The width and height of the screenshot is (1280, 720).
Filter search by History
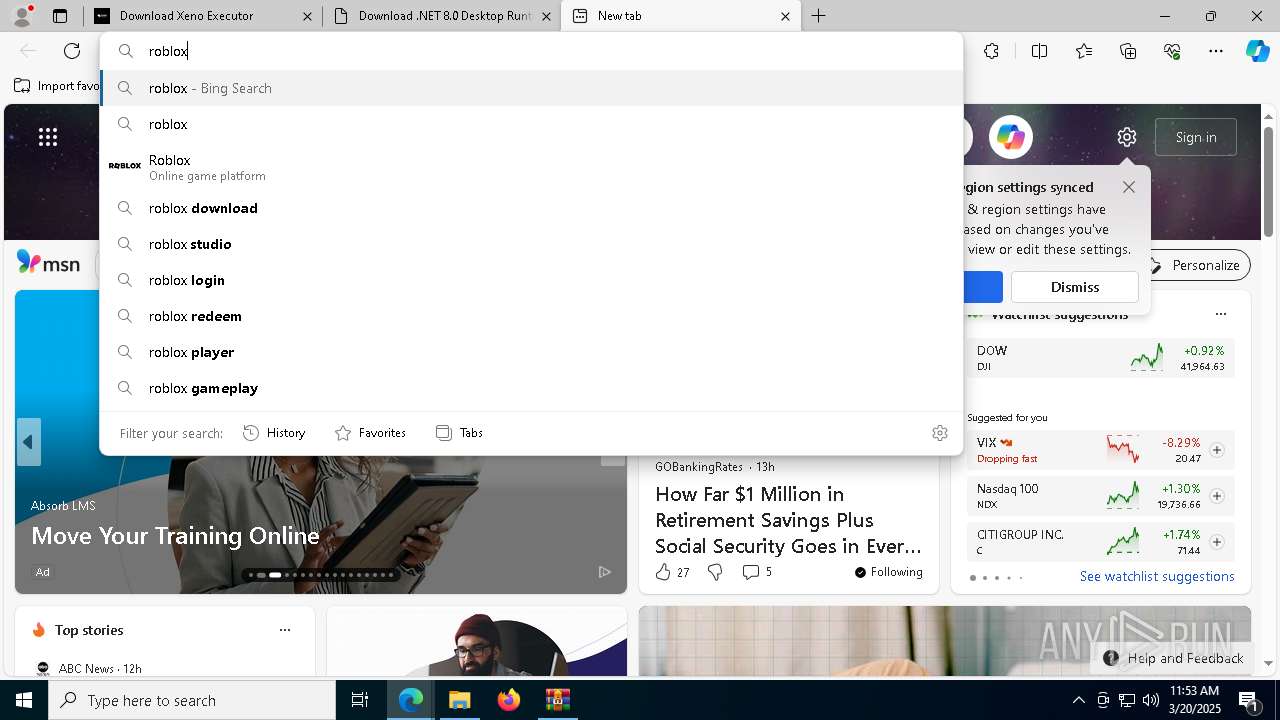pyautogui.click(x=274, y=433)
